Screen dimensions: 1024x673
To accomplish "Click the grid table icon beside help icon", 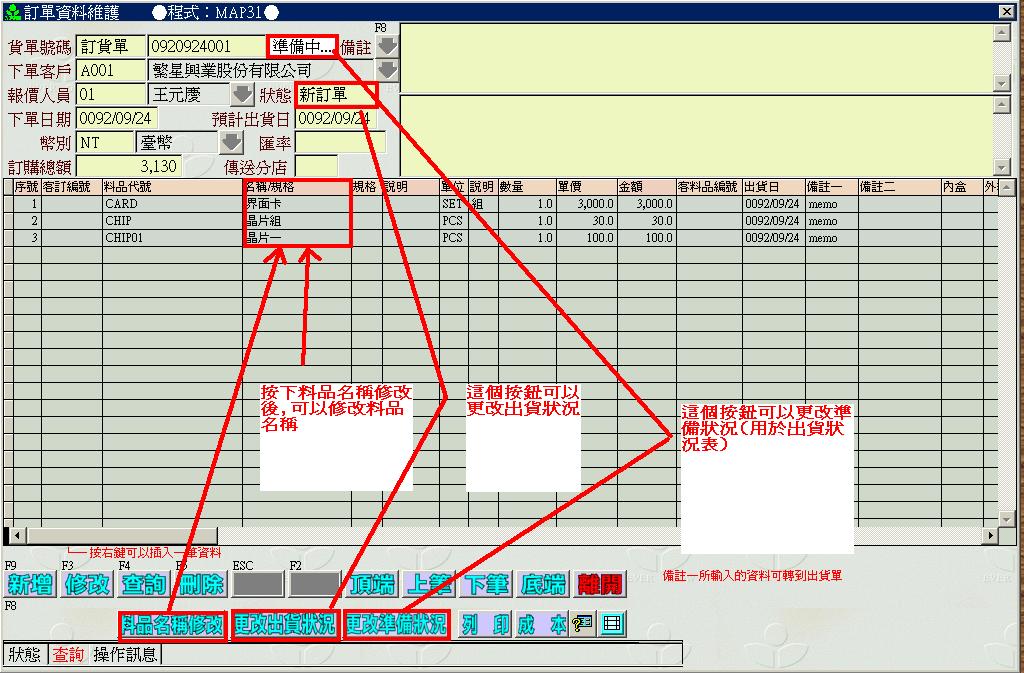I will (x=612, y=624).
